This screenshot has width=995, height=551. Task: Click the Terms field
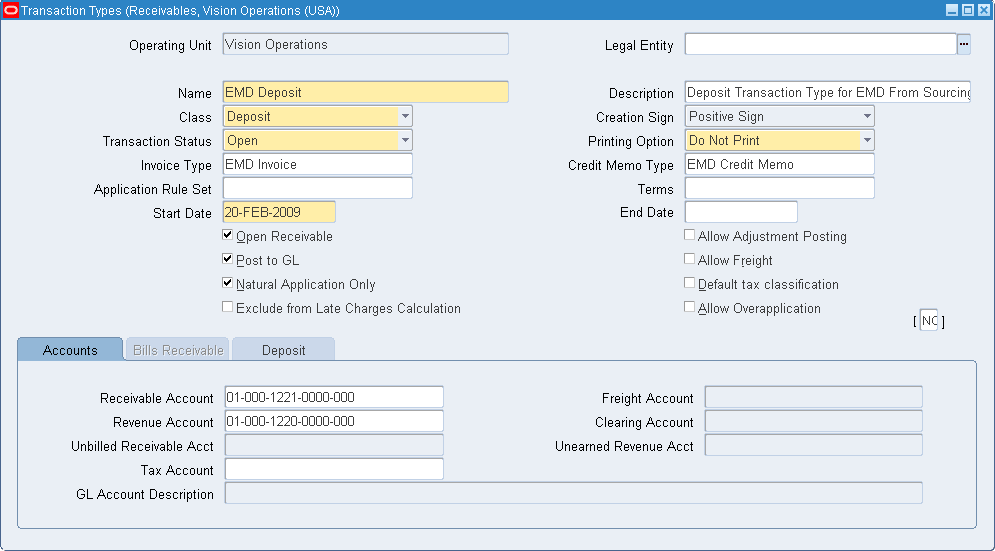pos(779,189)
